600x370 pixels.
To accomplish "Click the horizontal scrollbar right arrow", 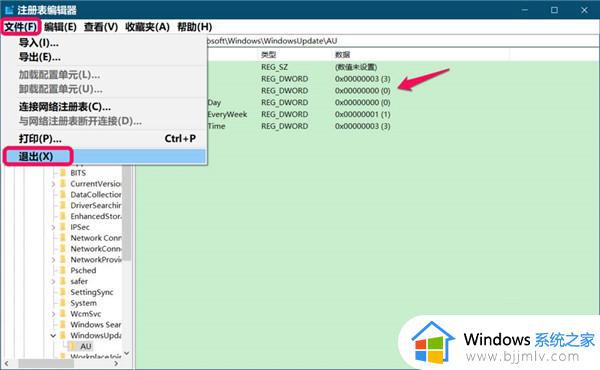I will [x=116, y=363].
